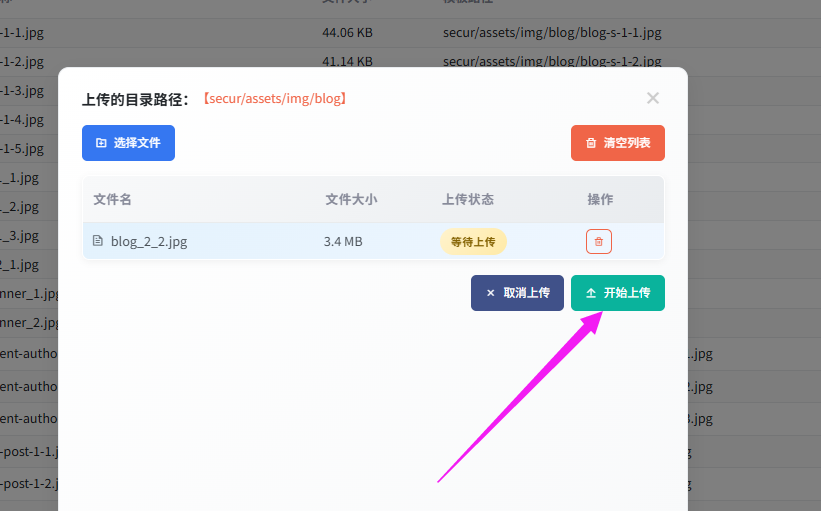The height and width of the screenshot is (511, 821).
Task: Click the 操作 column header
Action: pos(600,199)
